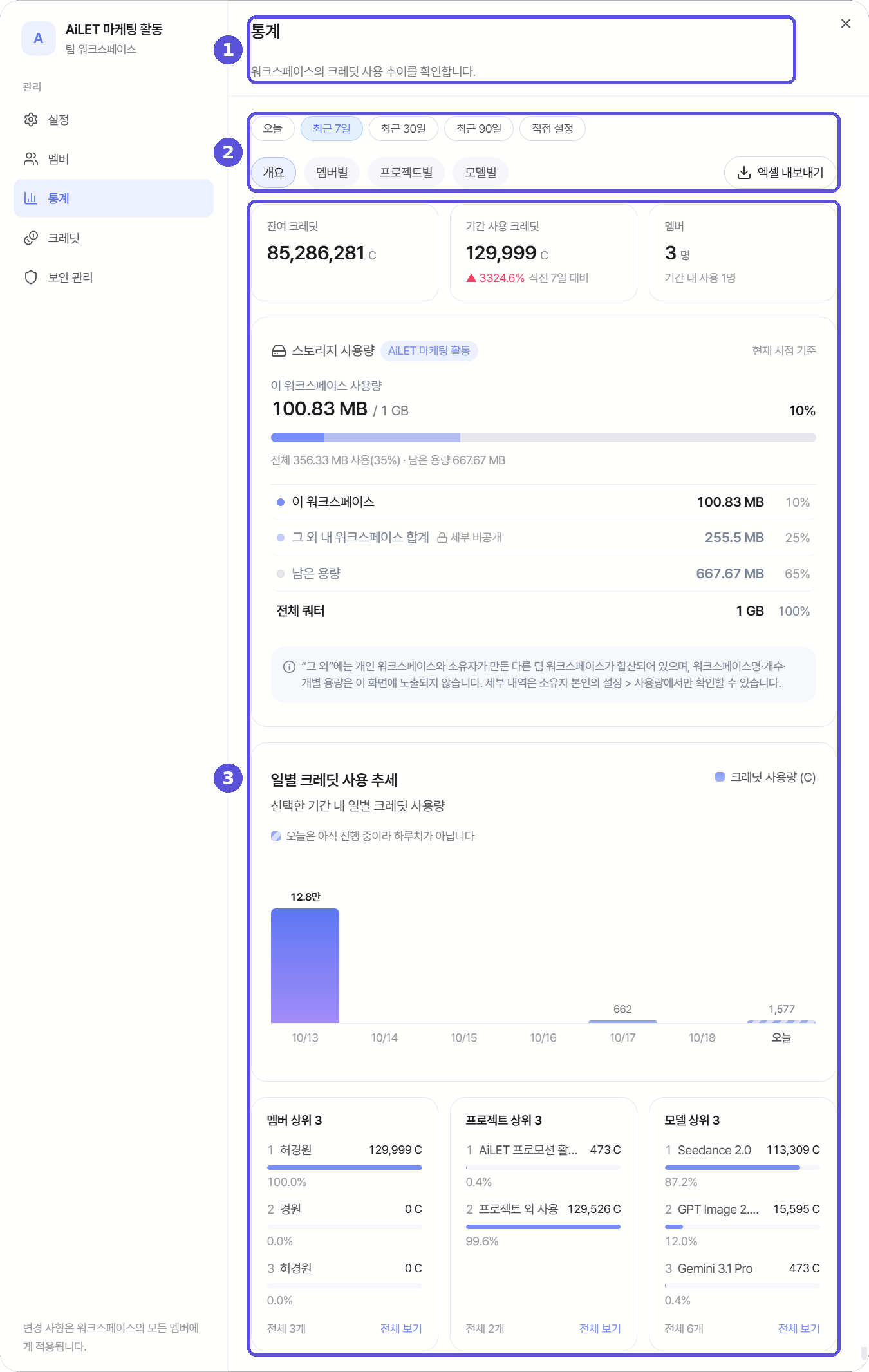
Task: Click the 통계 bar chart icon
Action: [31, 198]
